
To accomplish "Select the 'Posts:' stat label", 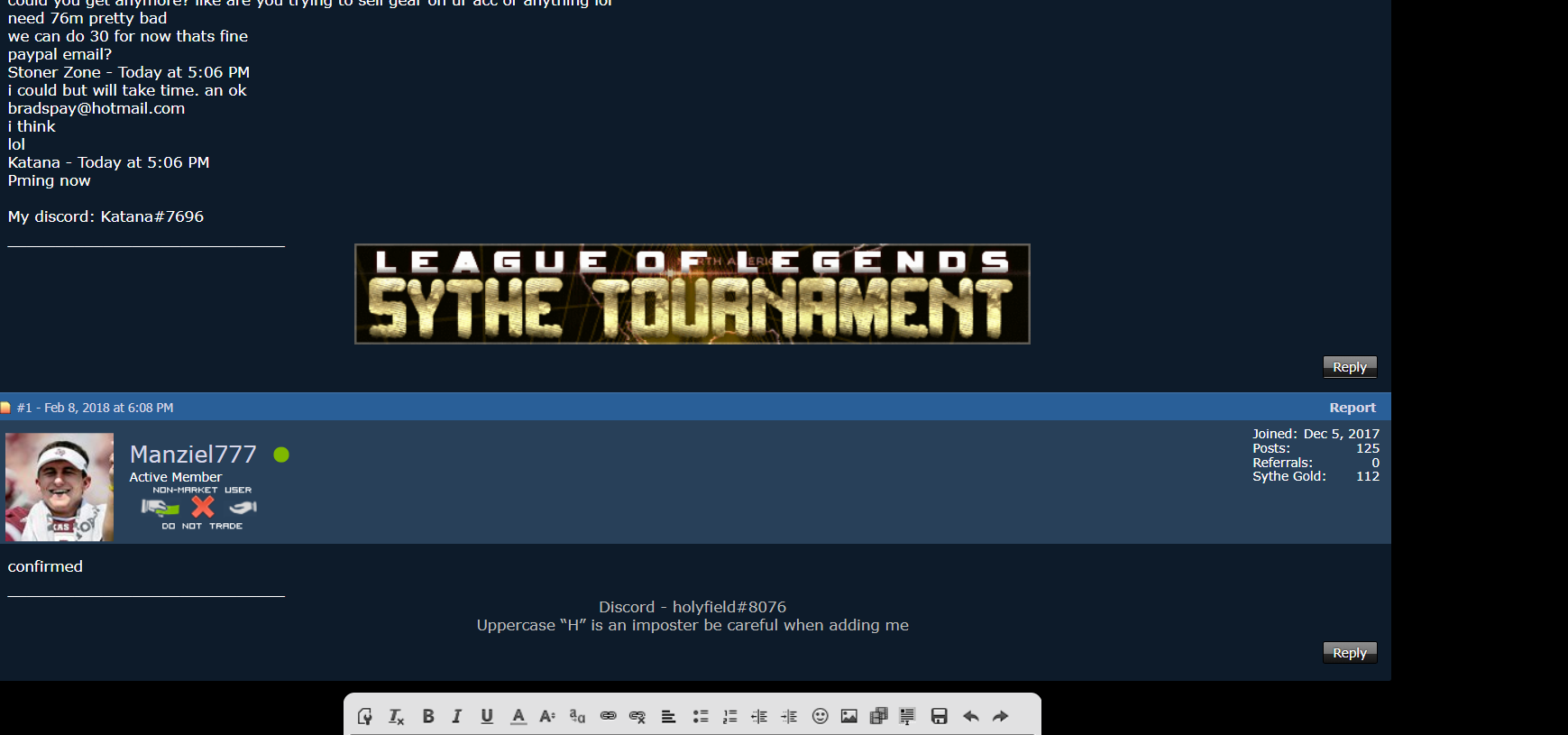I will [x=1271, y=448].
